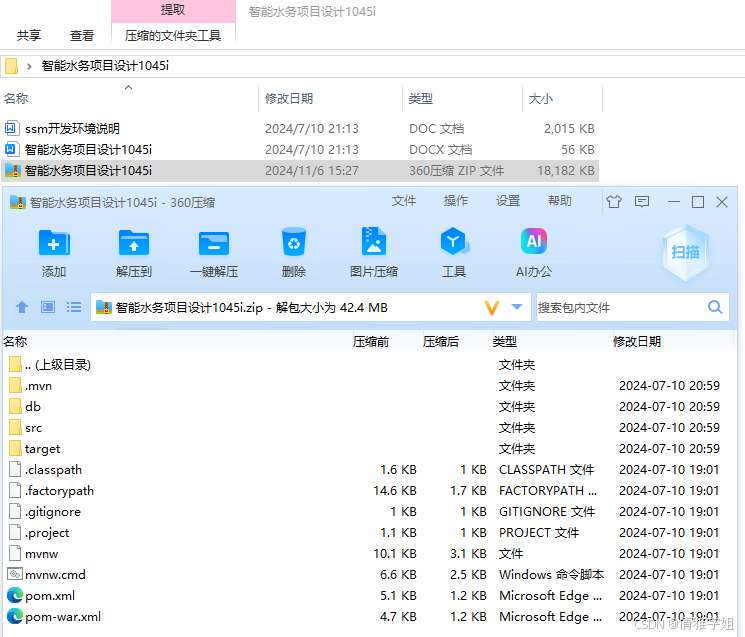Go up one level with the blue arrow
The height and width of the screenshot is (637, 745).
click(x=22, y=307)
